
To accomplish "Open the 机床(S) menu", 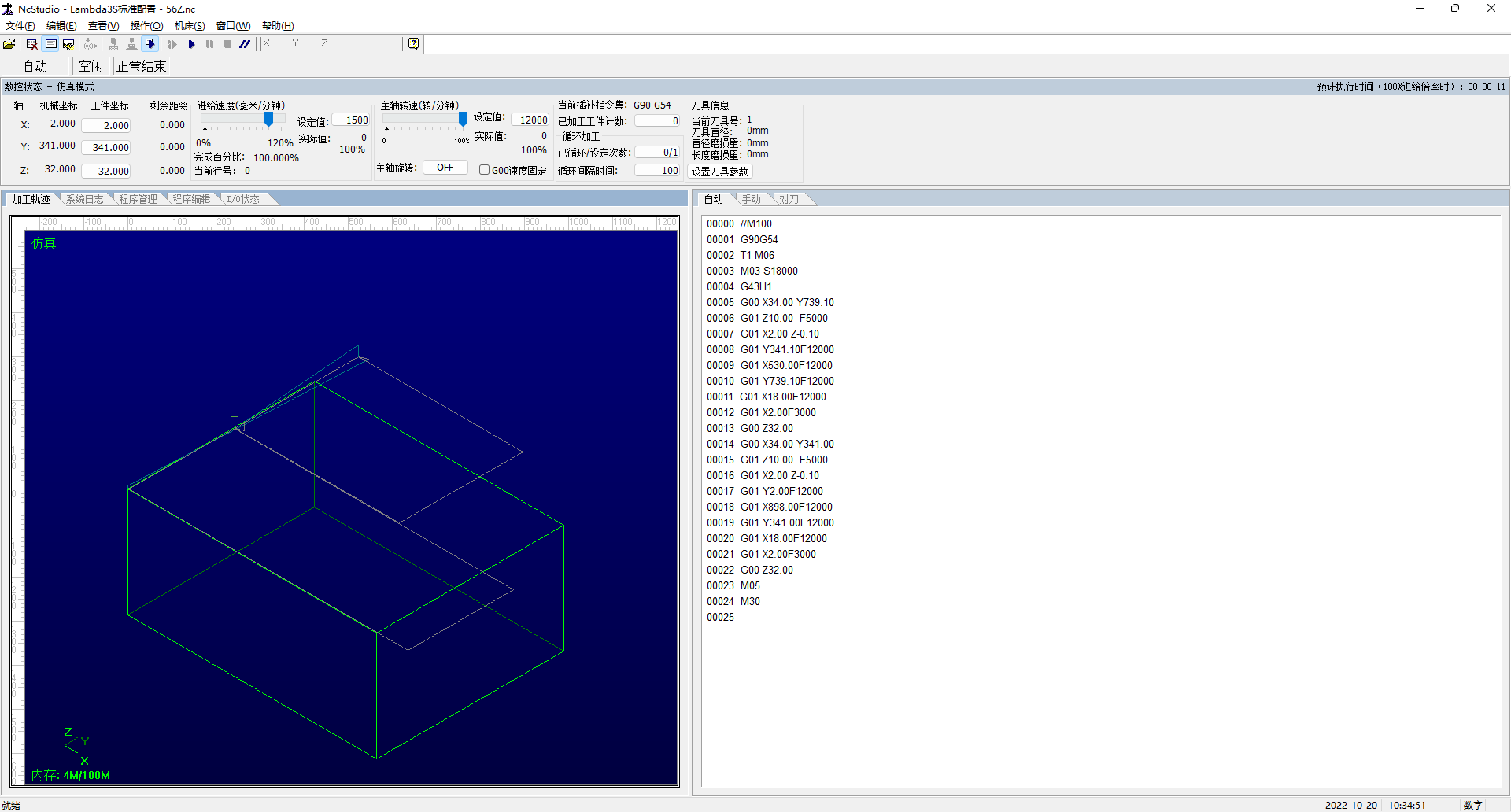I will point(190,26).
